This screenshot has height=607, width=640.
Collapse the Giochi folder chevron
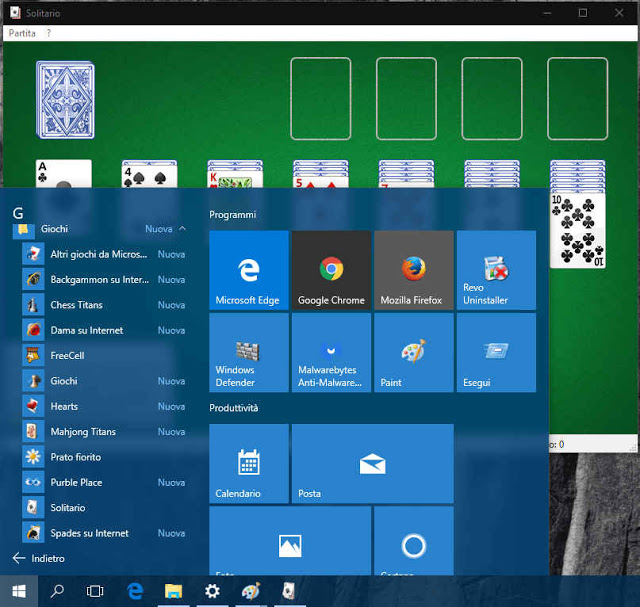click(x=182, y=229)
